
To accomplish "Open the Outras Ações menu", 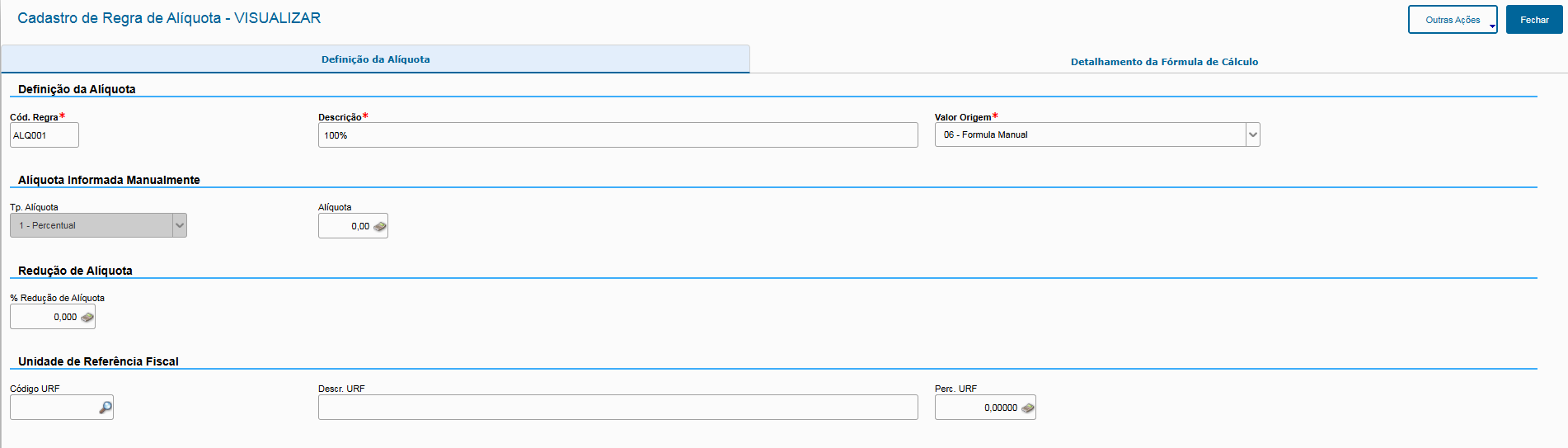I will point(1452,20).
